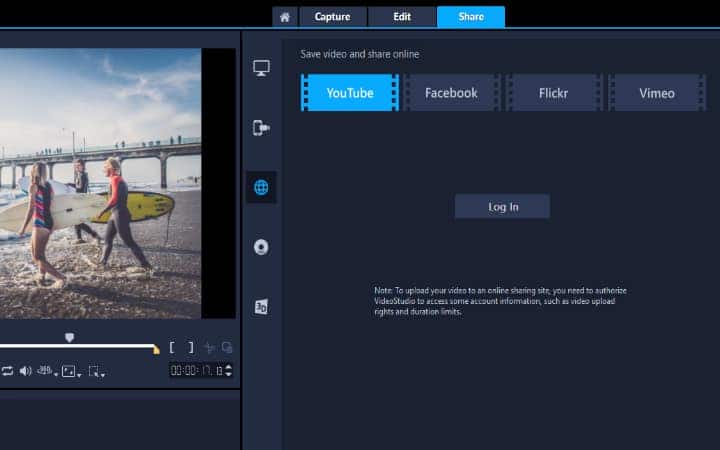Select the Web globe sharing icon

point(261,187)
